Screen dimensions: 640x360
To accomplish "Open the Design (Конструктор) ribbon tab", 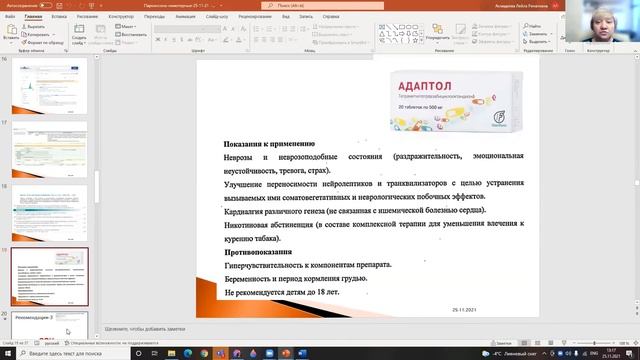I will point(121,16).
